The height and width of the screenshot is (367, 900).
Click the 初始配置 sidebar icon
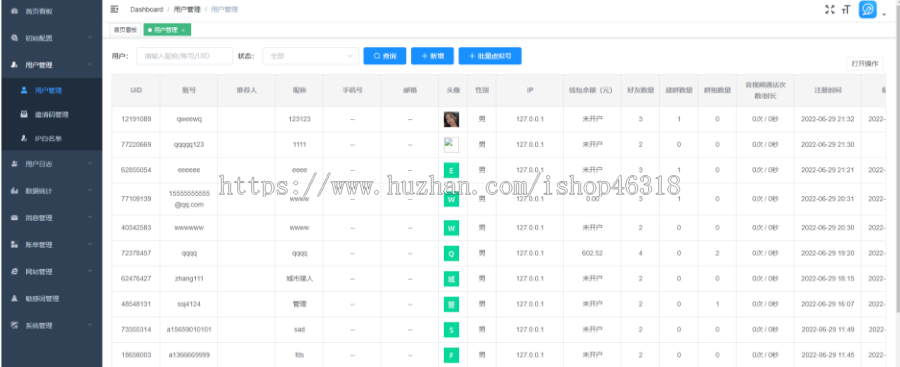15,38
